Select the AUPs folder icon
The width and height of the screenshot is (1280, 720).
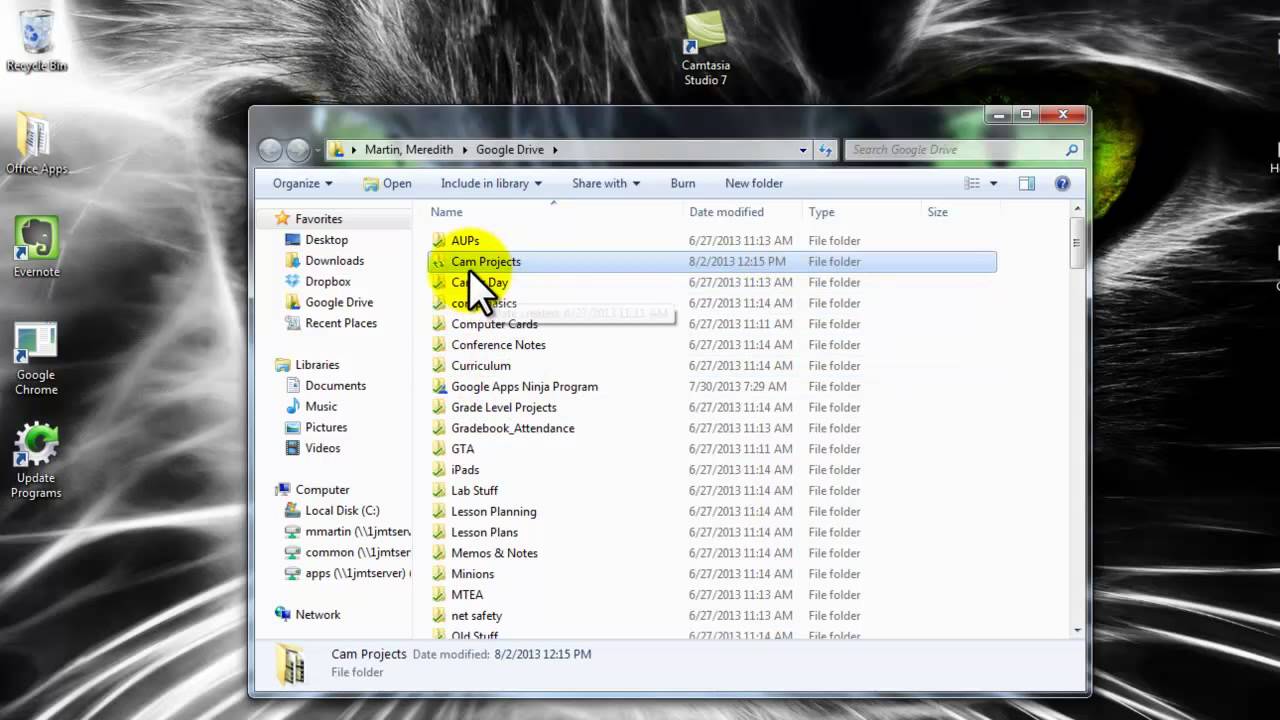click(x=439, y=241)
